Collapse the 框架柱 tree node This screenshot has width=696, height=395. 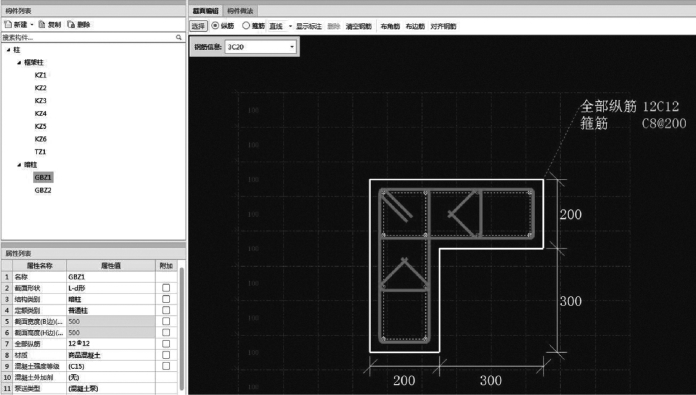coord(19,63)
